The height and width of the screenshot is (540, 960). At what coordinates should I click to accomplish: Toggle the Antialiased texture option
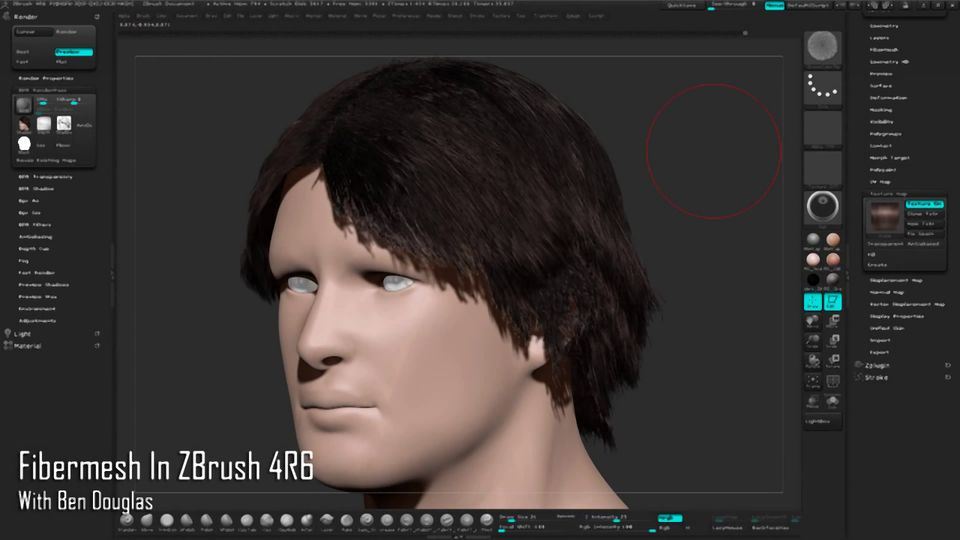tap(923, 244)
